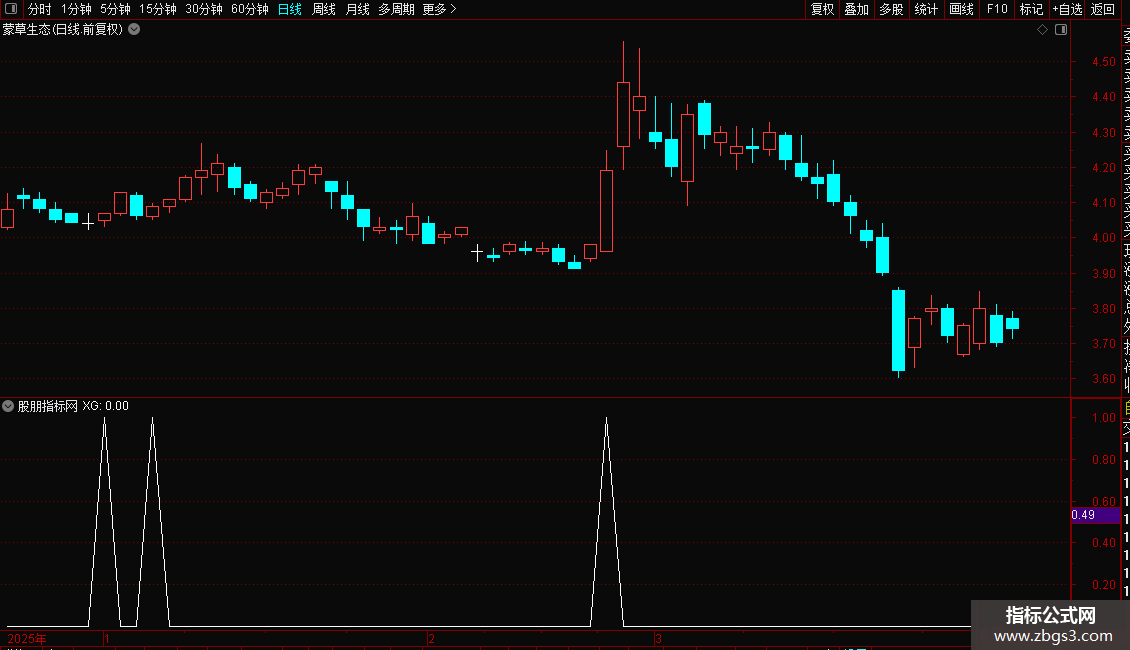Open the 统计 statistics tool
1130x650 pixels.
tap(926, 9)
